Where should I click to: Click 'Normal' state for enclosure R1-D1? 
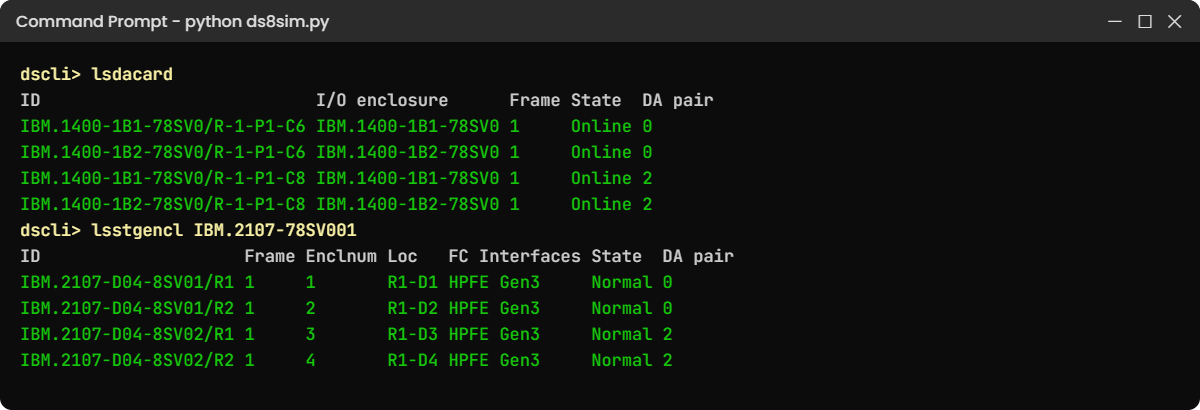pyautogui.click(x=622, y=282)
